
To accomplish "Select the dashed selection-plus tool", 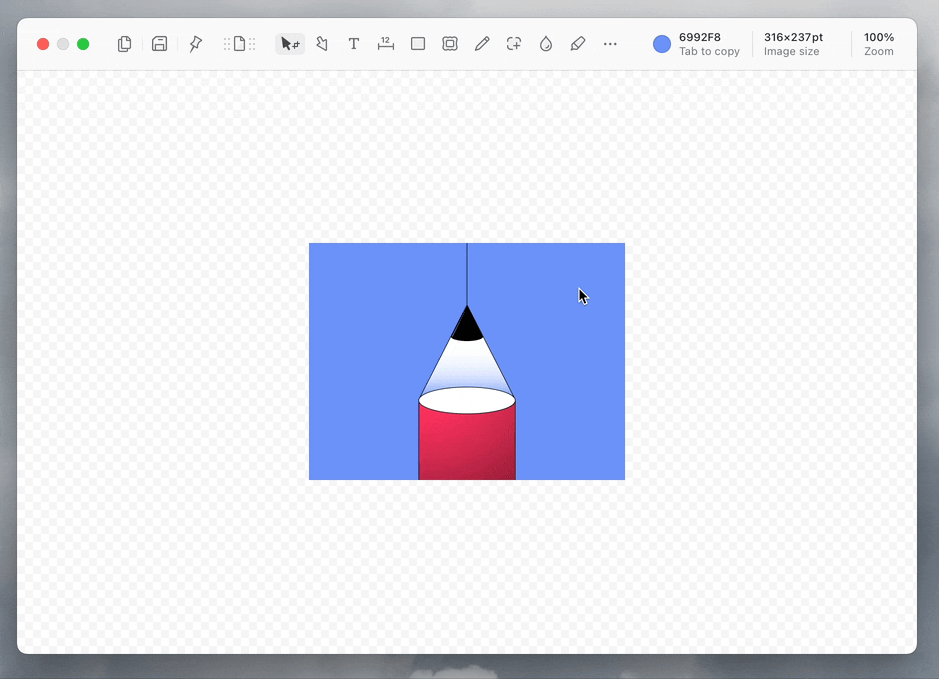I will (x=514, y=44).
